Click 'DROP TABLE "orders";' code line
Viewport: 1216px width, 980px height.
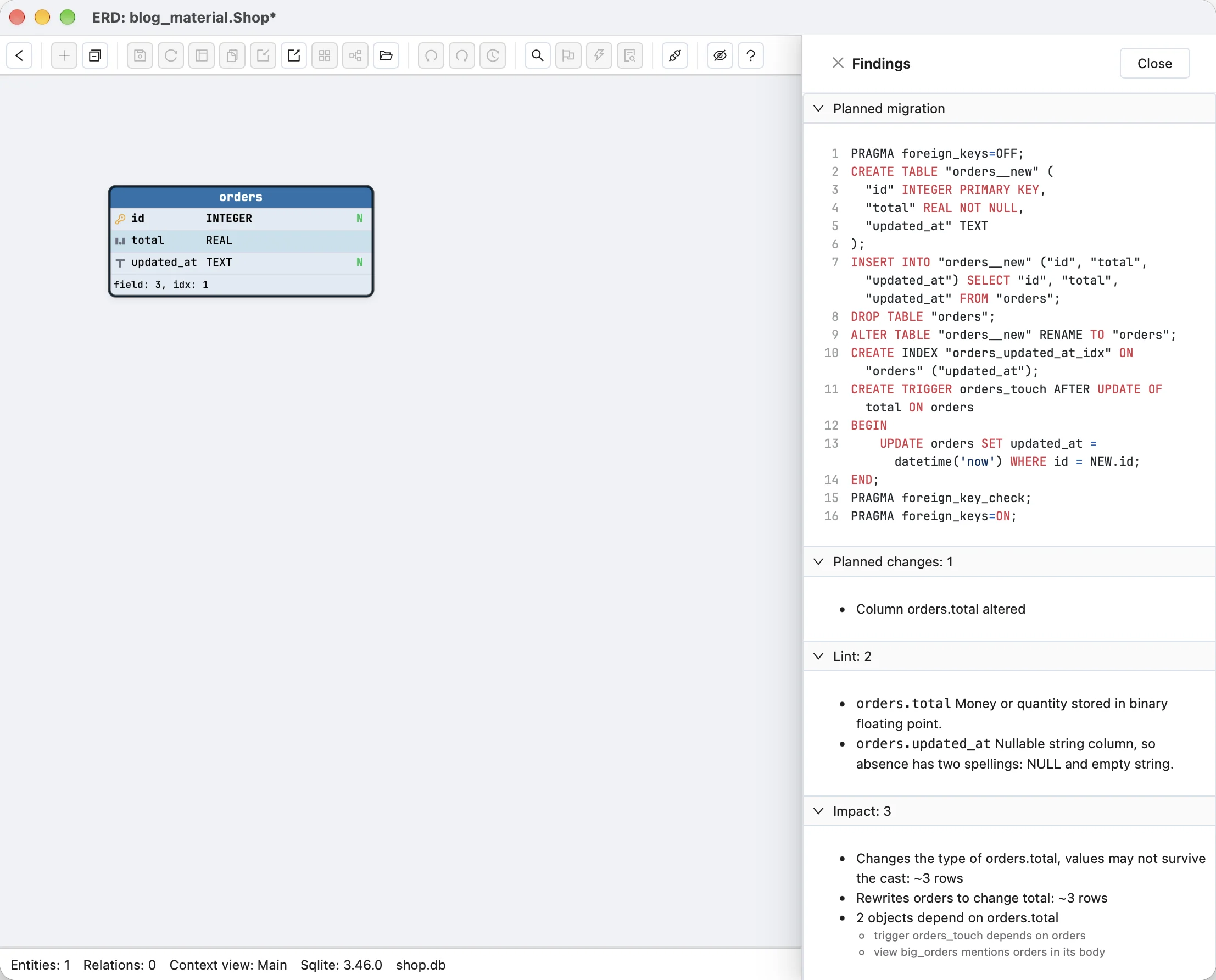pos(923,317)
